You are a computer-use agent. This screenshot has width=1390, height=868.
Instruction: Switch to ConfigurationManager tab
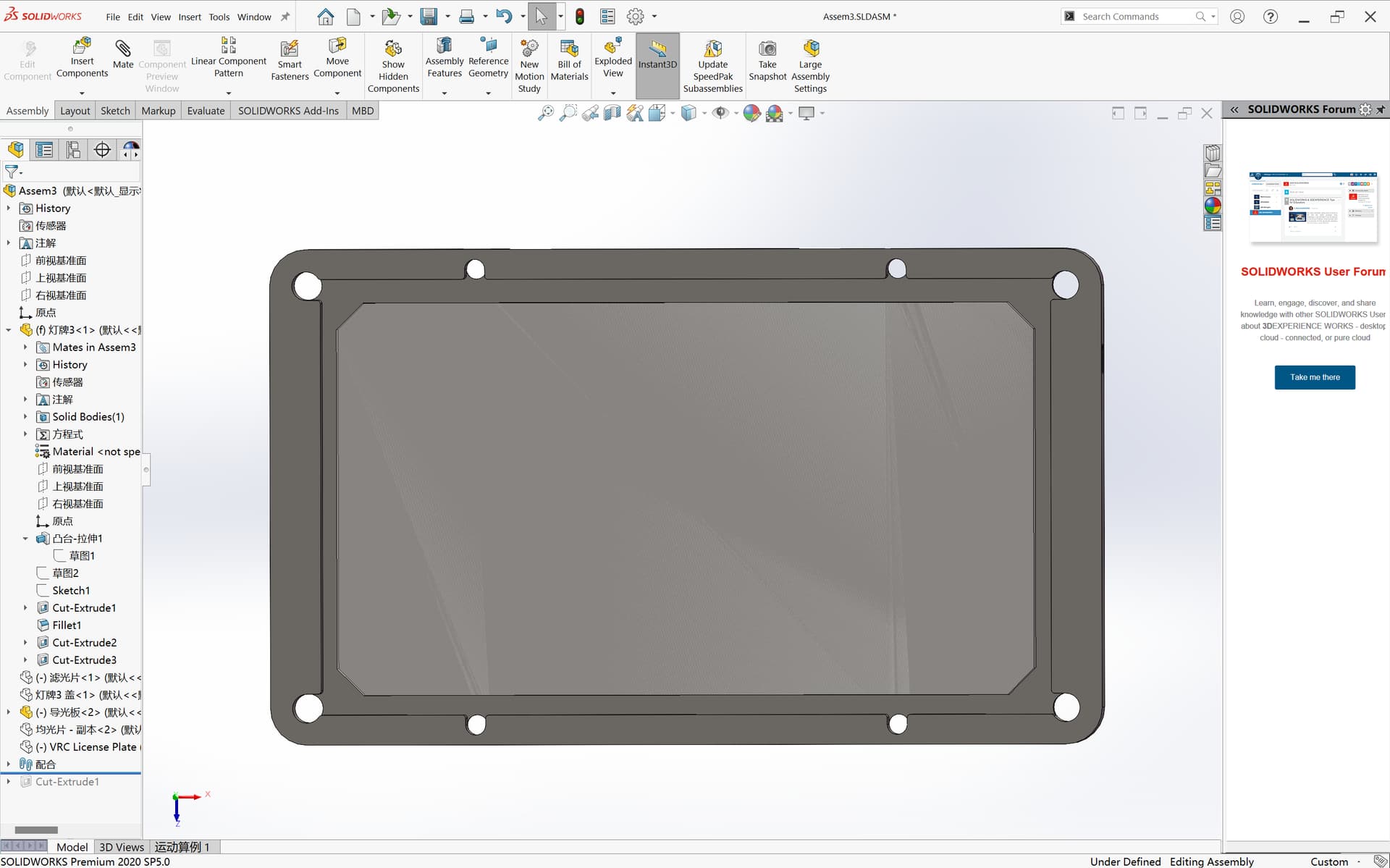pyautogui.click(x=73, y=150)
